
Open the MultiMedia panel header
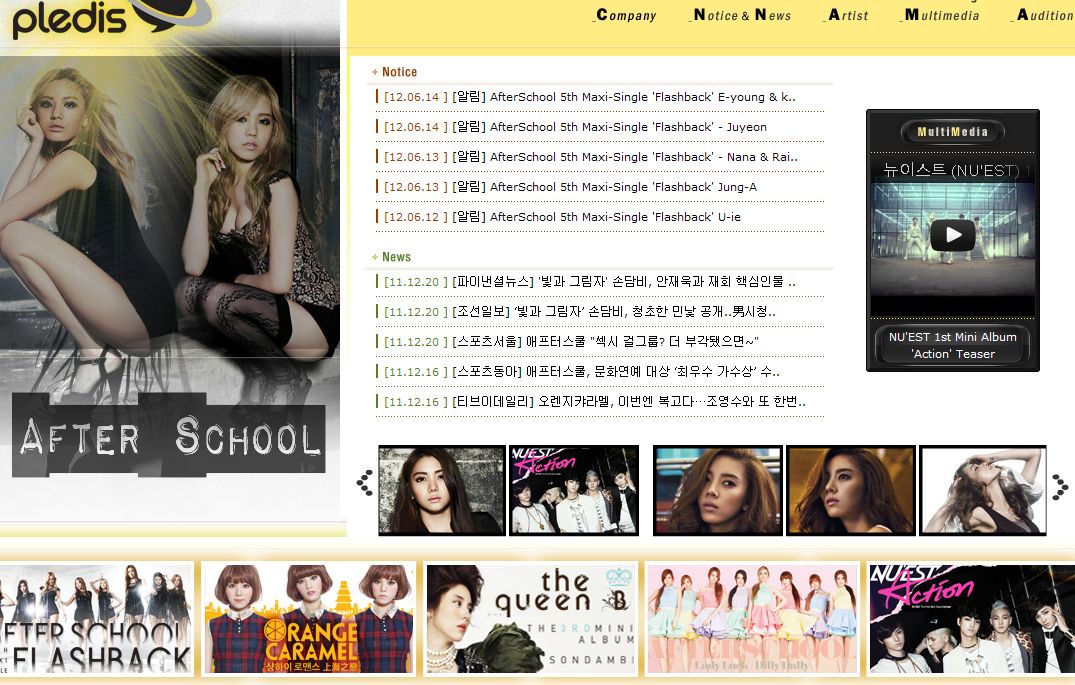pos(952,132)
